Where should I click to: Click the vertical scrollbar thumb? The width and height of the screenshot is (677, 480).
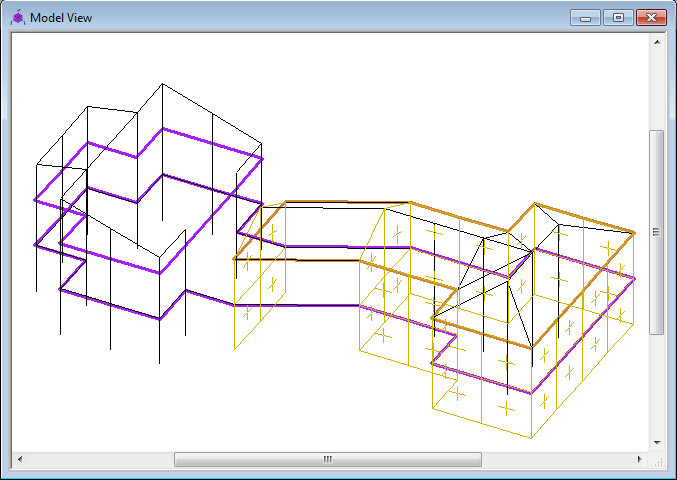(x=657, y=232)
